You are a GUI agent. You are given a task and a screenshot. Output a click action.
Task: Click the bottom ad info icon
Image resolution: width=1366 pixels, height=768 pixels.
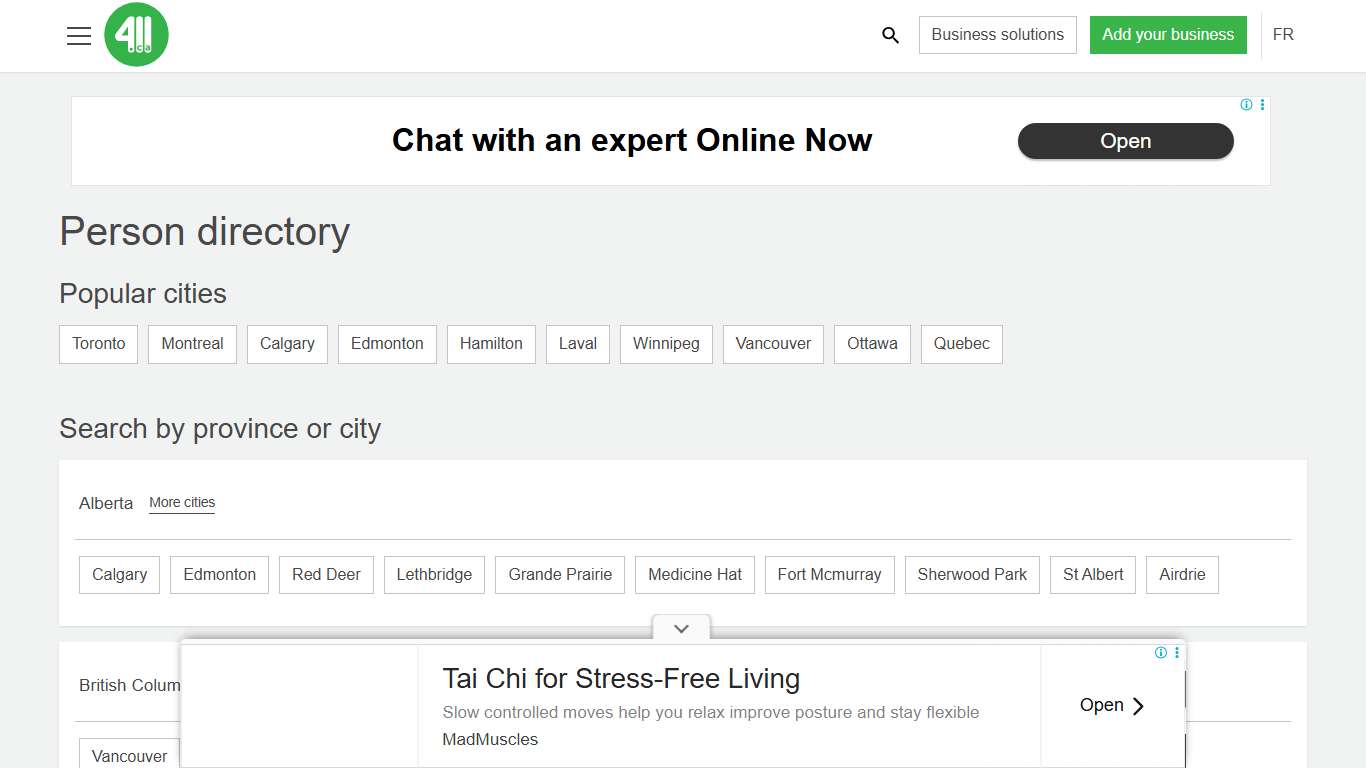[x=1160, y=653]
